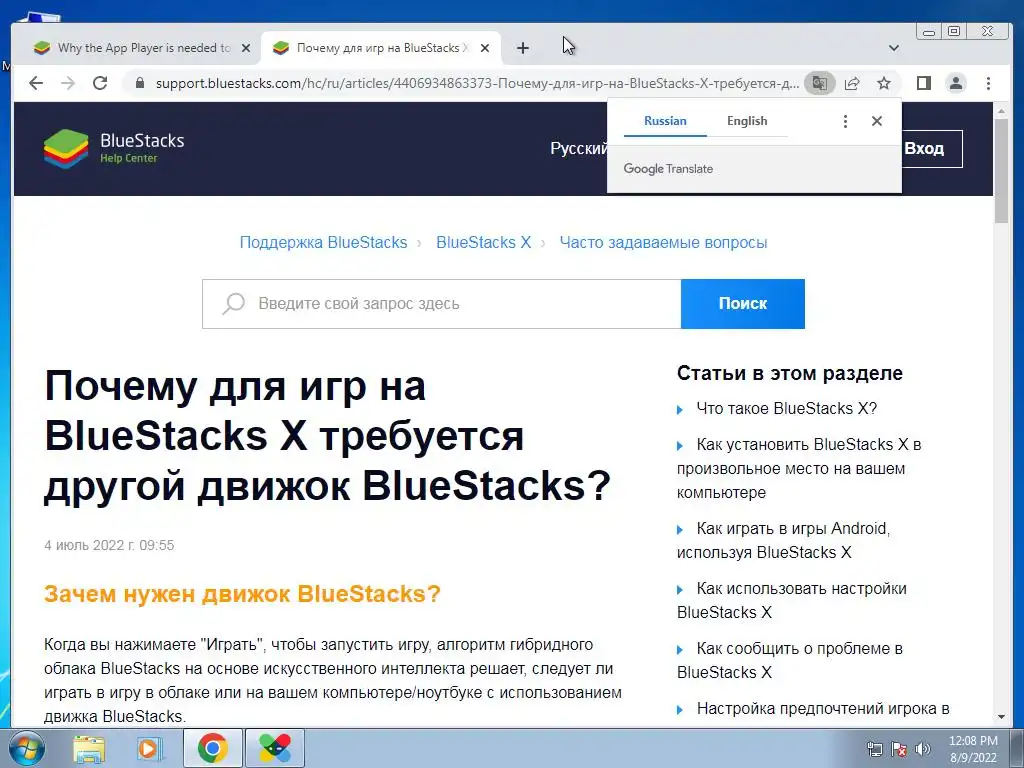Select Russian in the translate popup
The height and width of the screenshot is (768, 1024).
click(x=665, y=121)
